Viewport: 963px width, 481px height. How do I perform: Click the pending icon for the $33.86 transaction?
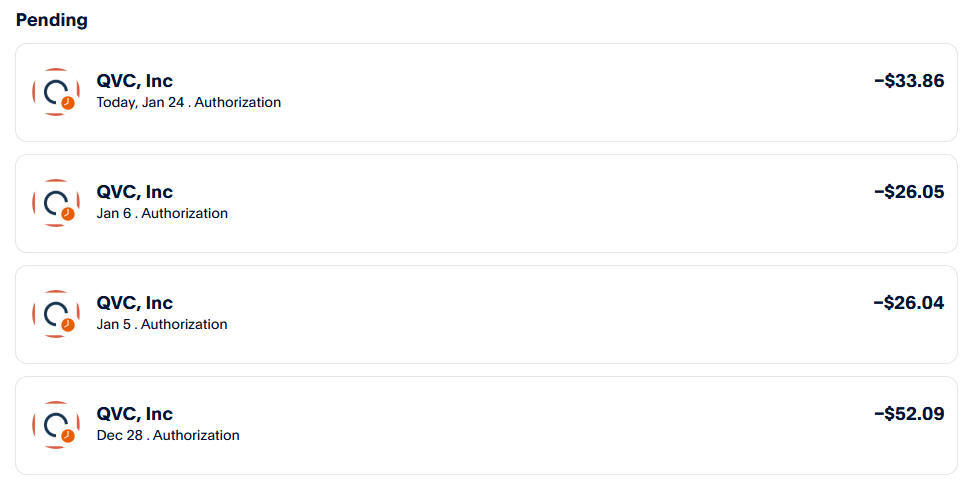56,92
